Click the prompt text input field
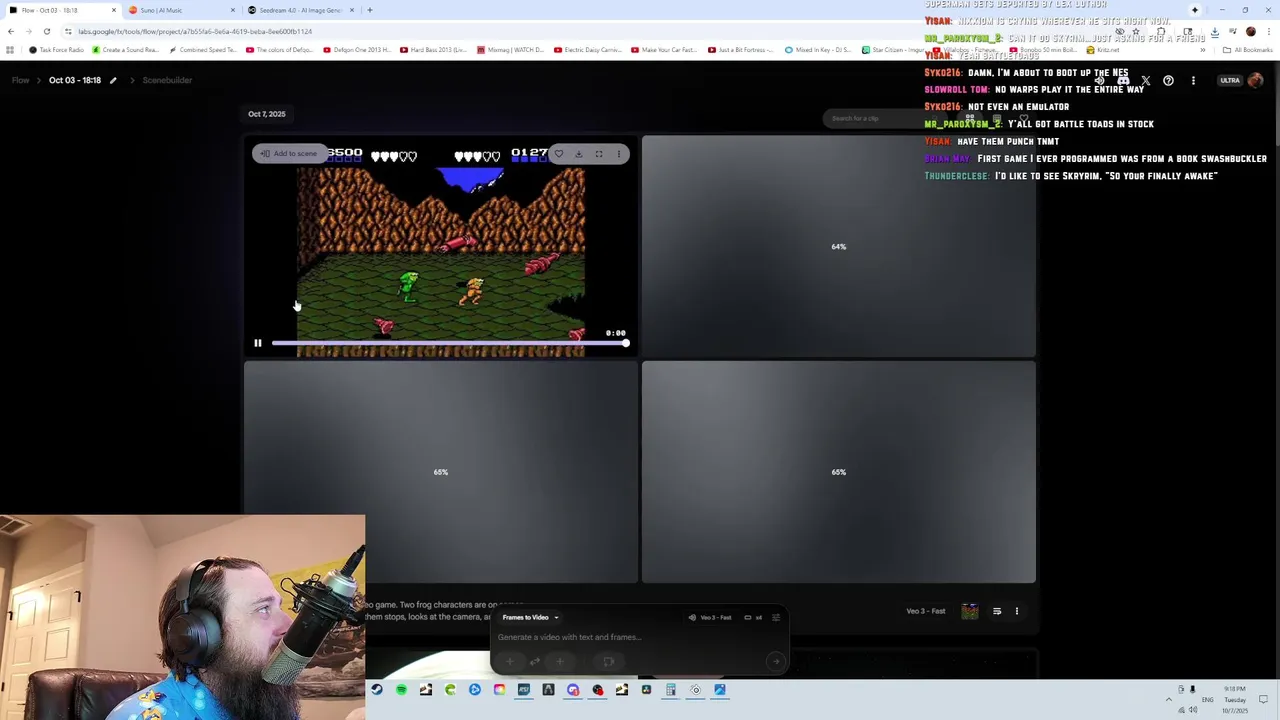This screenshot has height=720, width=1280. (x=638, y=637)
